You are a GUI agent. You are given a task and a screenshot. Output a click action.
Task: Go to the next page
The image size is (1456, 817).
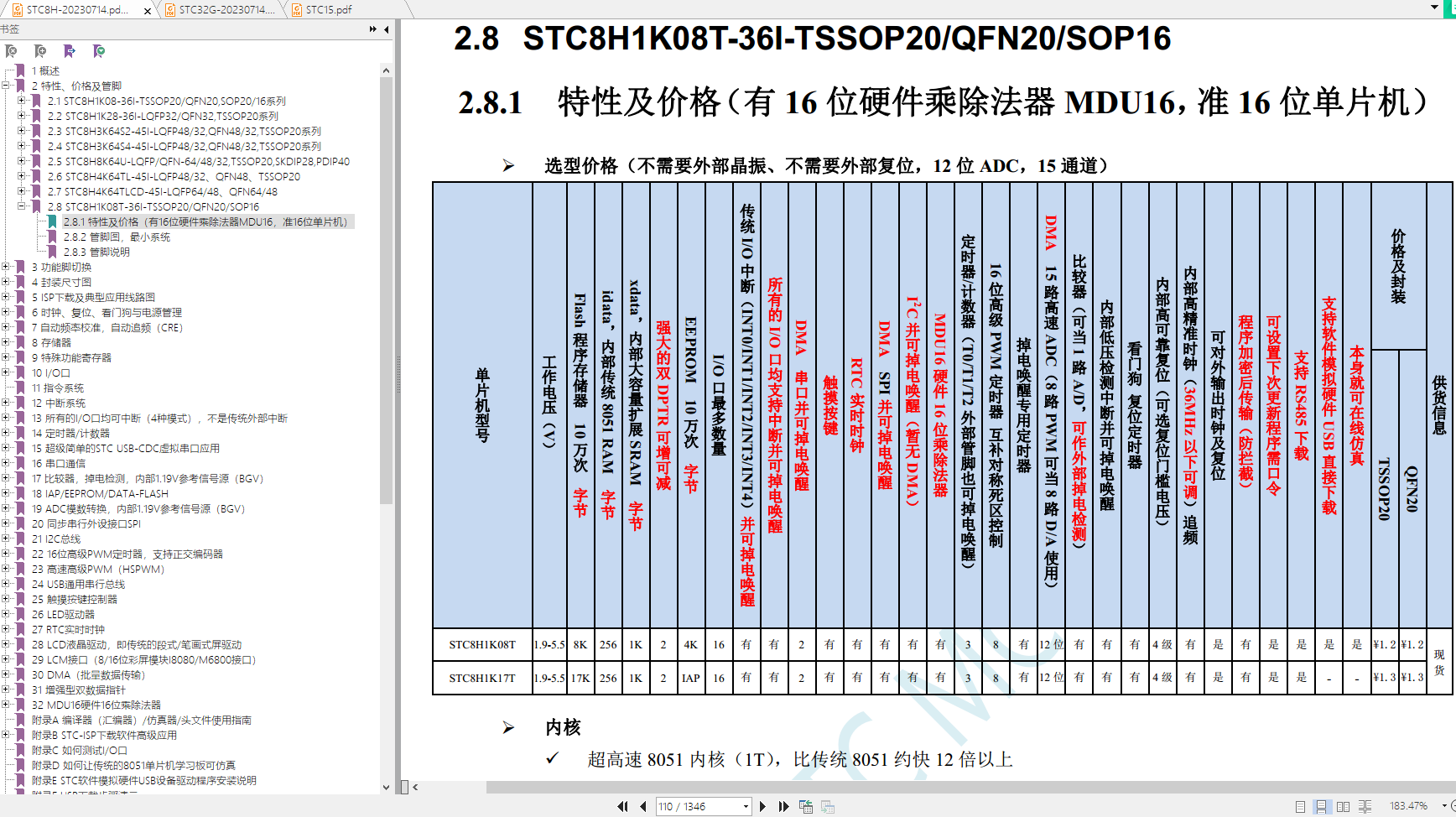pos(762,806)
